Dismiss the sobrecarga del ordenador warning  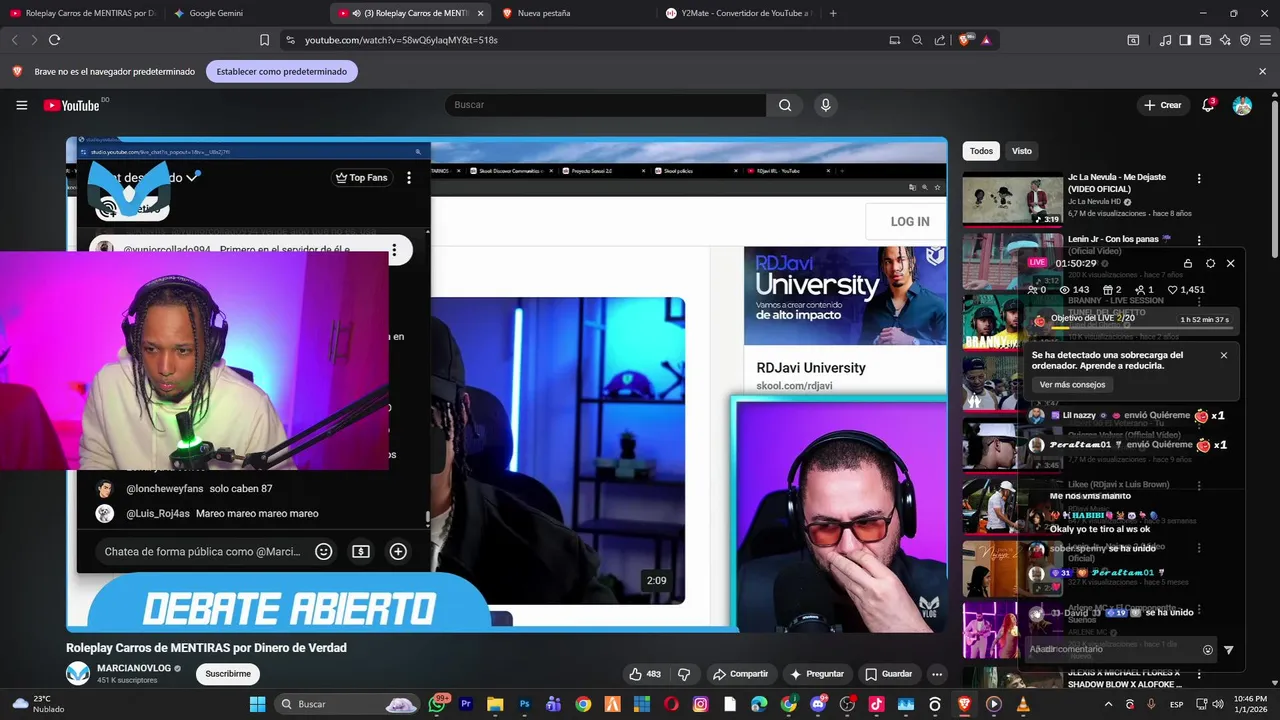pos(1224,355)
